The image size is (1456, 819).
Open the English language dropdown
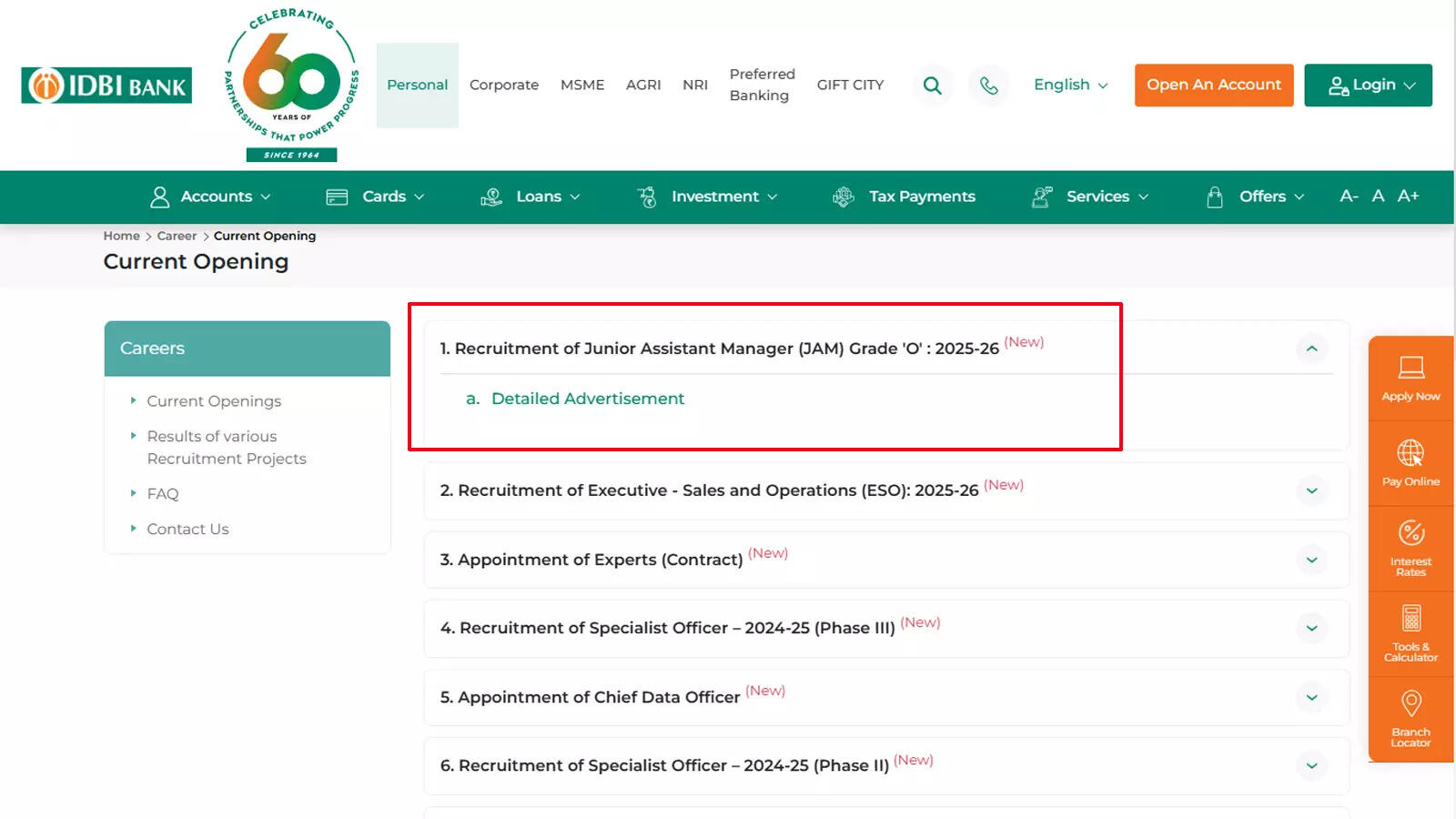(1069, 85)
